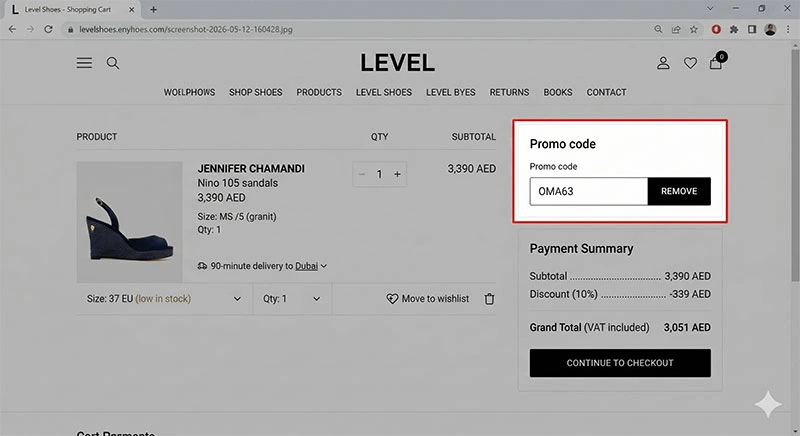Click the page vertical scrollbar
The height and width of the screenshot is (436, 800).
pos(795,163)
